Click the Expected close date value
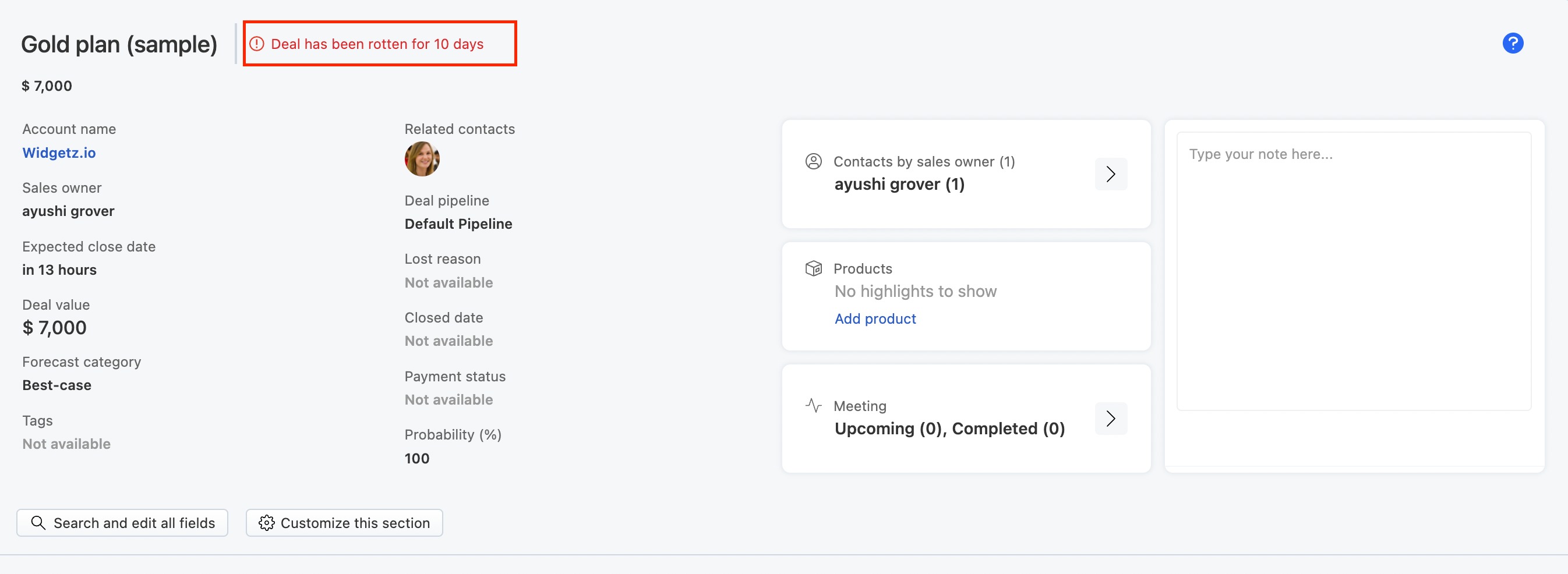 pos(59,270)
